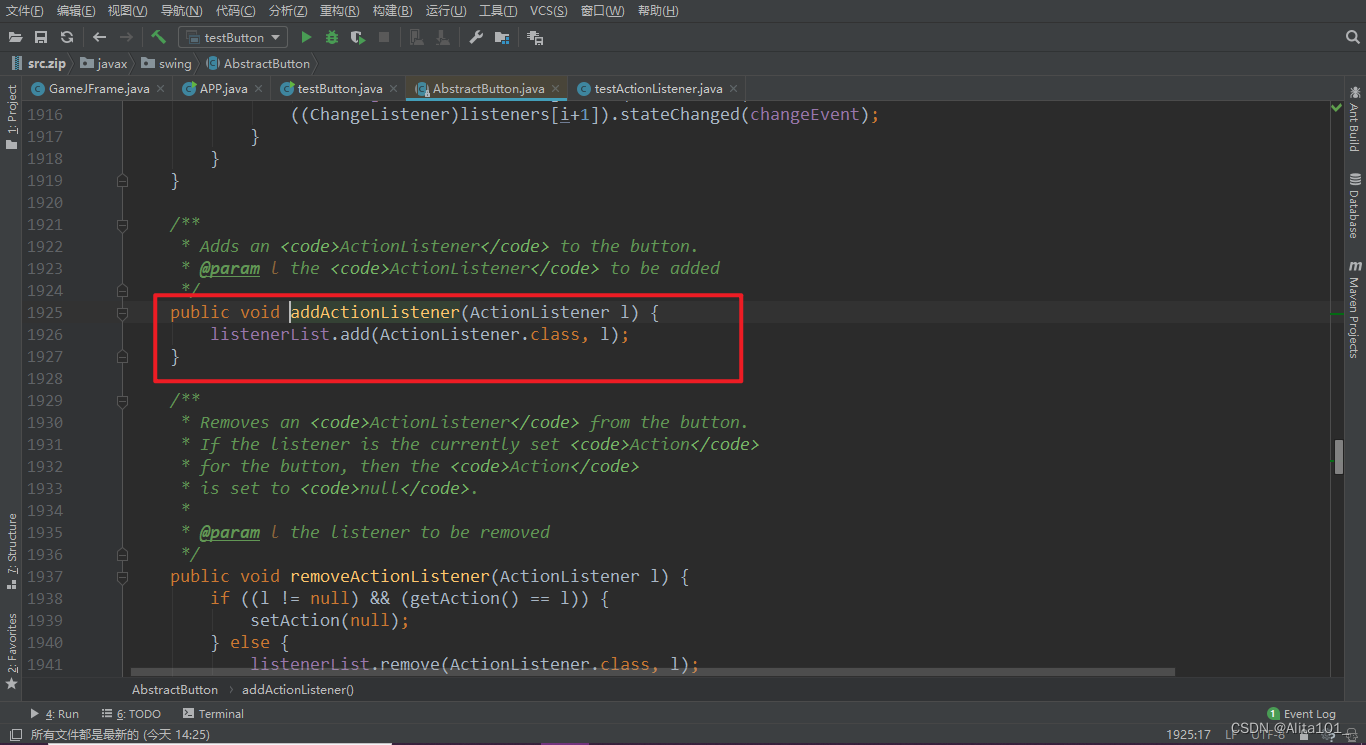Navigate back with the left arrow icon
Viewport: 1366px width, 745px height.
(x=99, y=37)
